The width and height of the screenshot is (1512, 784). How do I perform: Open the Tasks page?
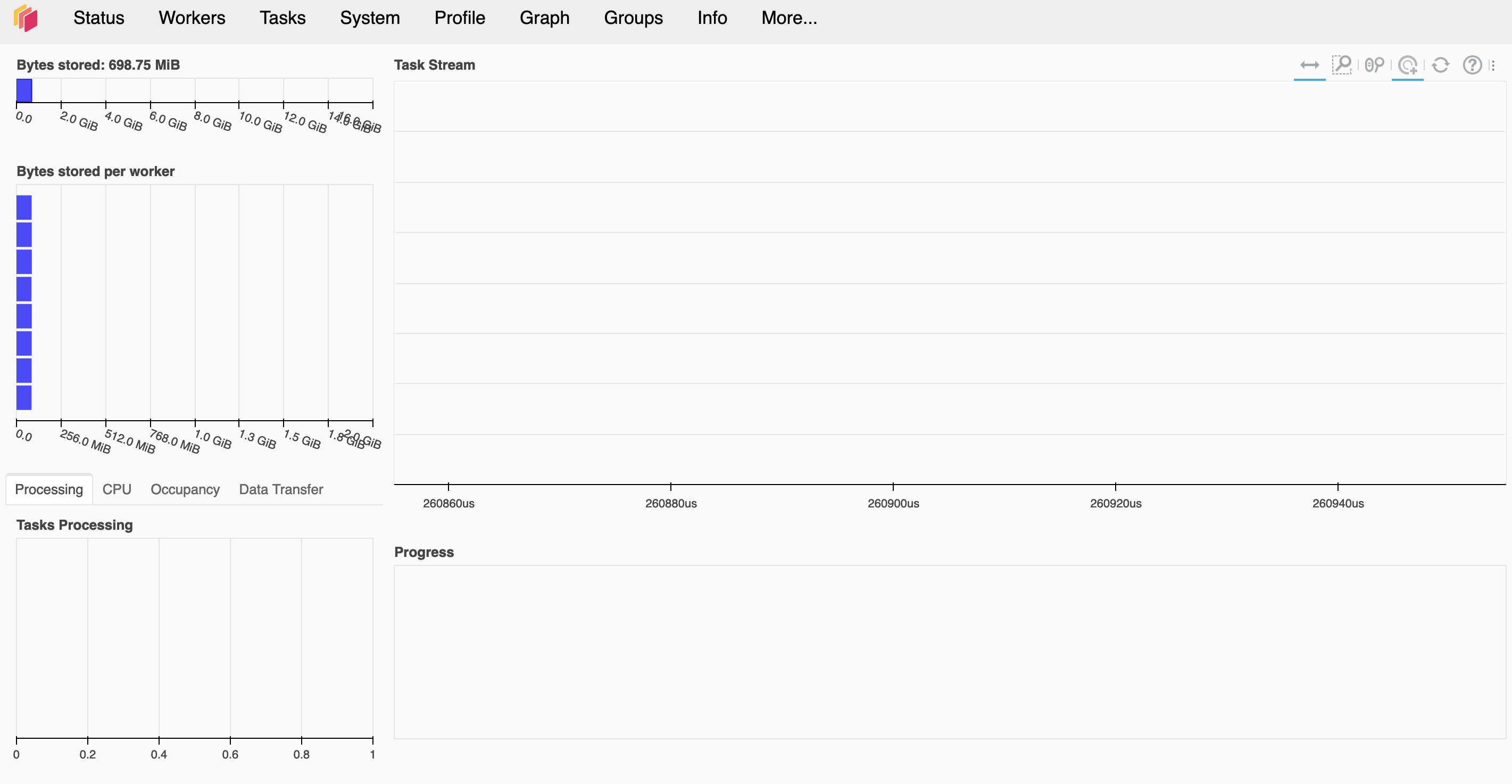(283, 18)
